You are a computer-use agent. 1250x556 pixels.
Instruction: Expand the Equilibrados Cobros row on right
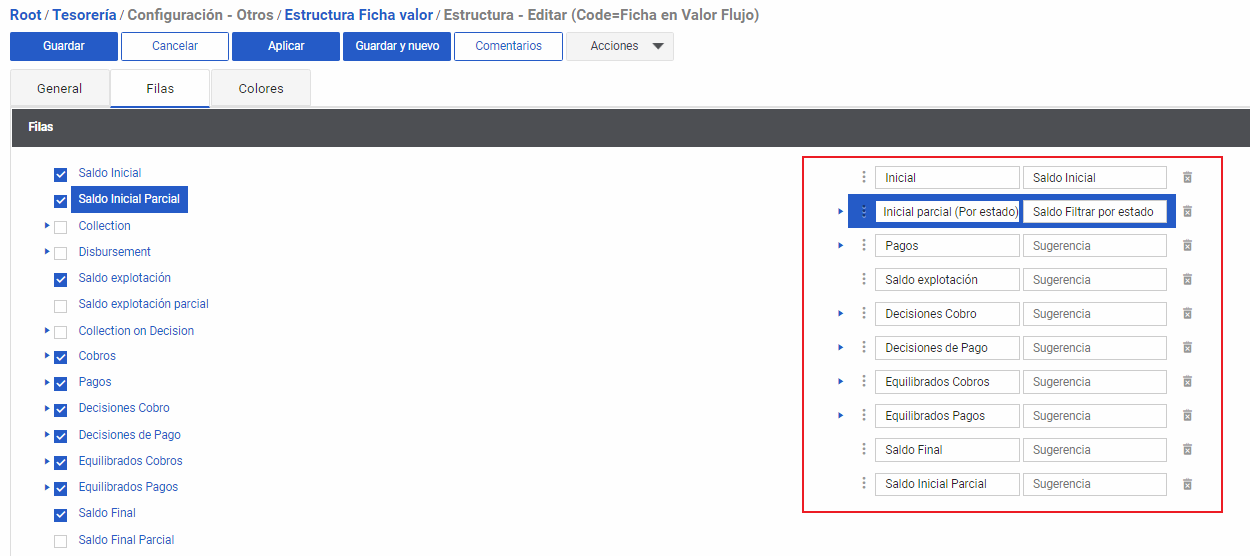(x=841, y=382)
